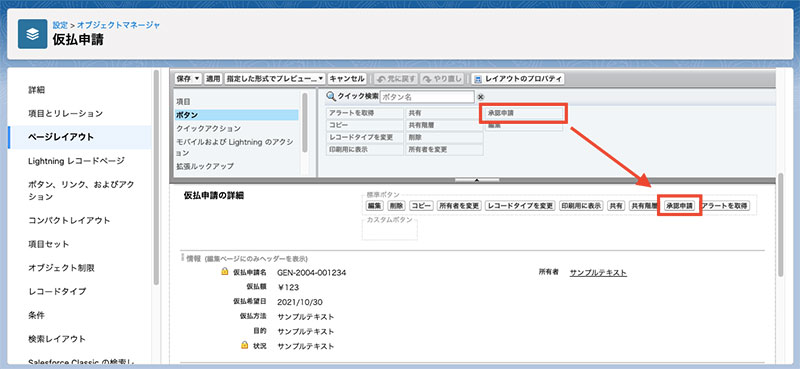Click the 印刷用に表示 palette item

click(364, 150)
